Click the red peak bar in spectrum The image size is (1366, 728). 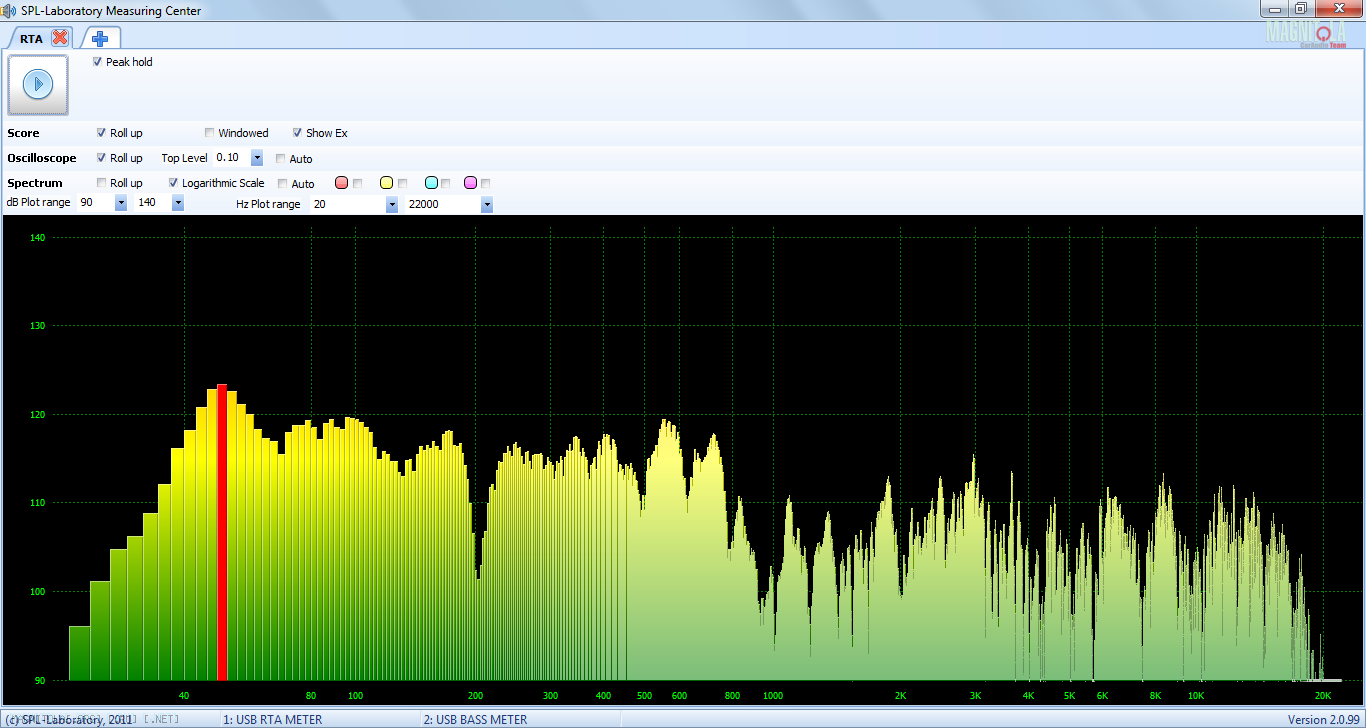222,530
